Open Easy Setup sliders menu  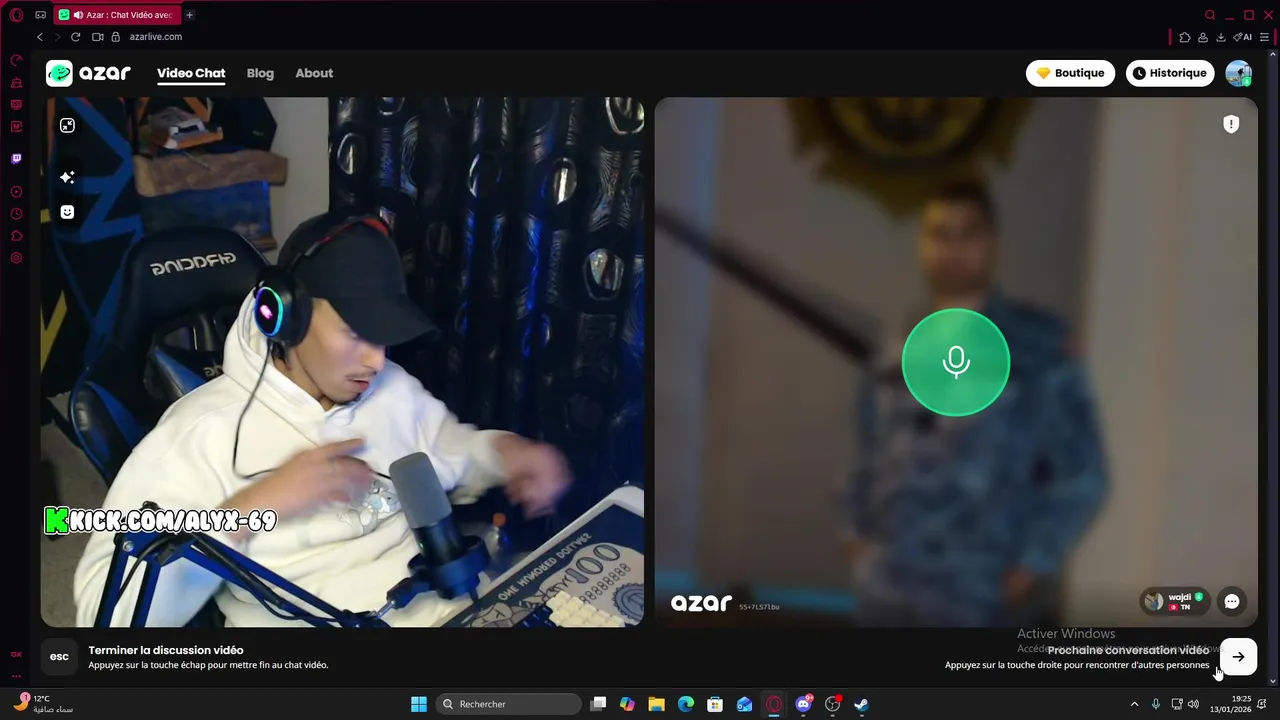point(1265,37)
